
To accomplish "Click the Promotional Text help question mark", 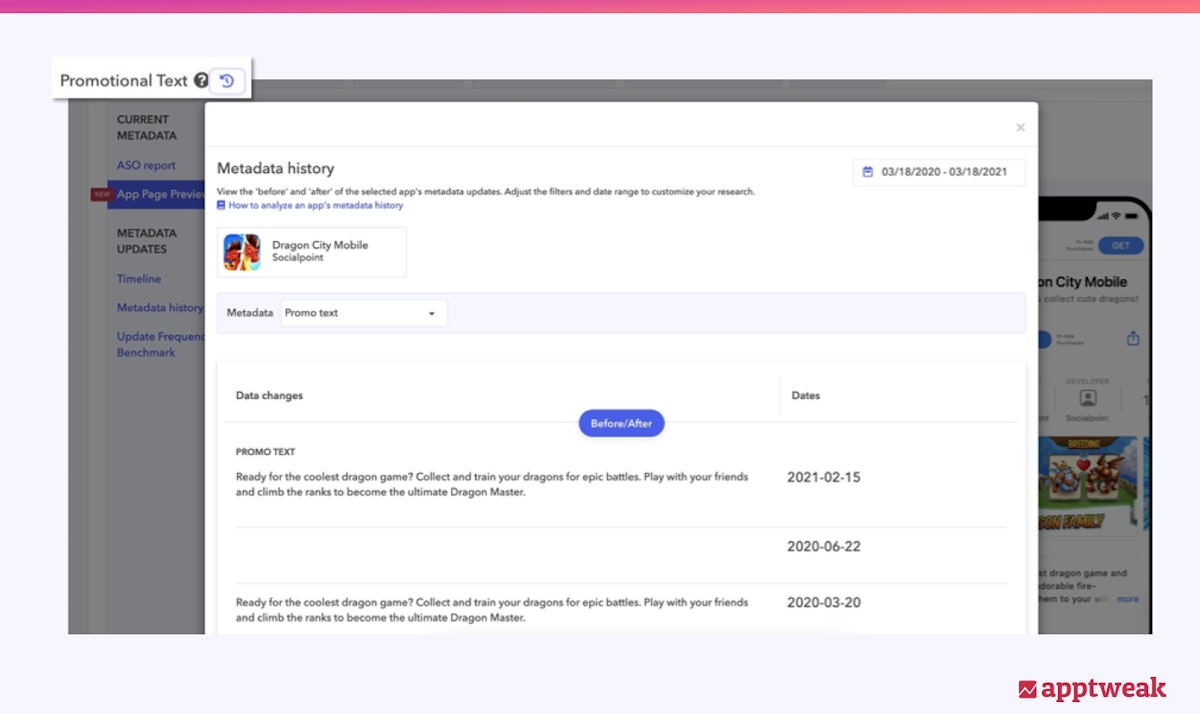I will [201, 81].
